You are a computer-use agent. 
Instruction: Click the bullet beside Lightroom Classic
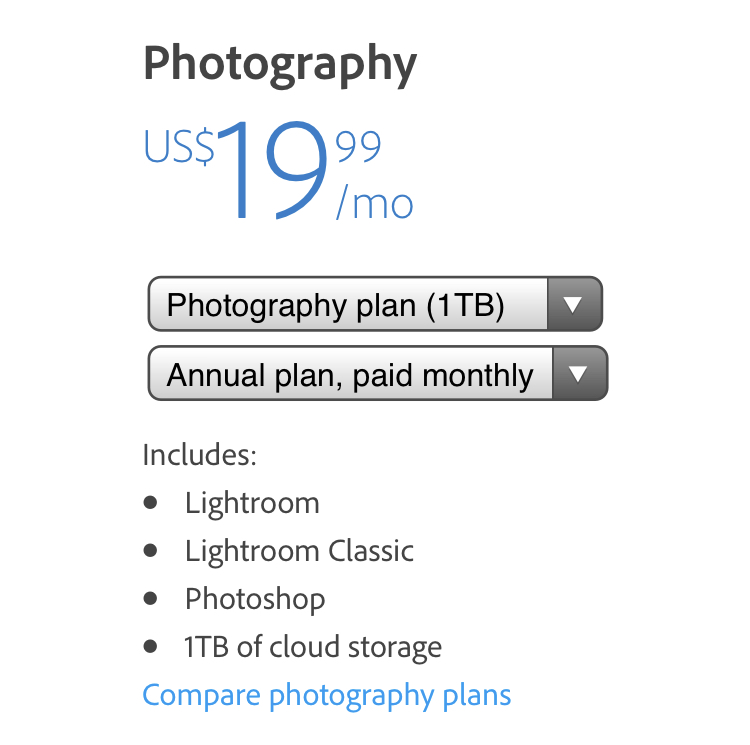pos(150,550)
